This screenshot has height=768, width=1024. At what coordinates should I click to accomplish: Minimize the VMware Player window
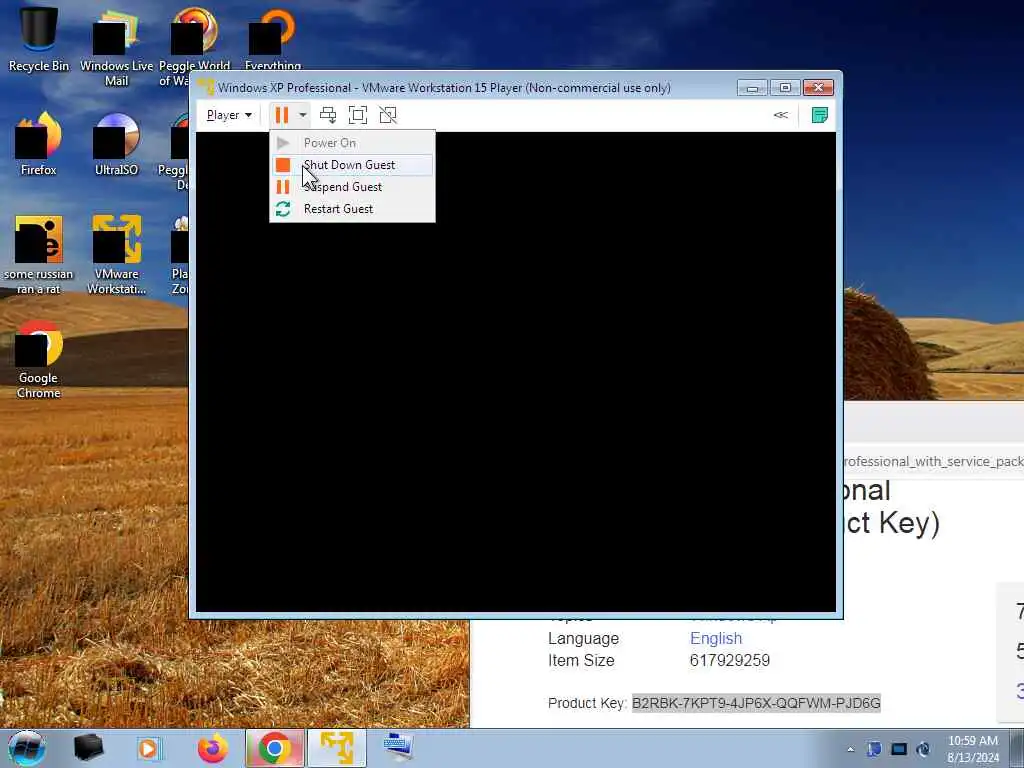(752, 88)
